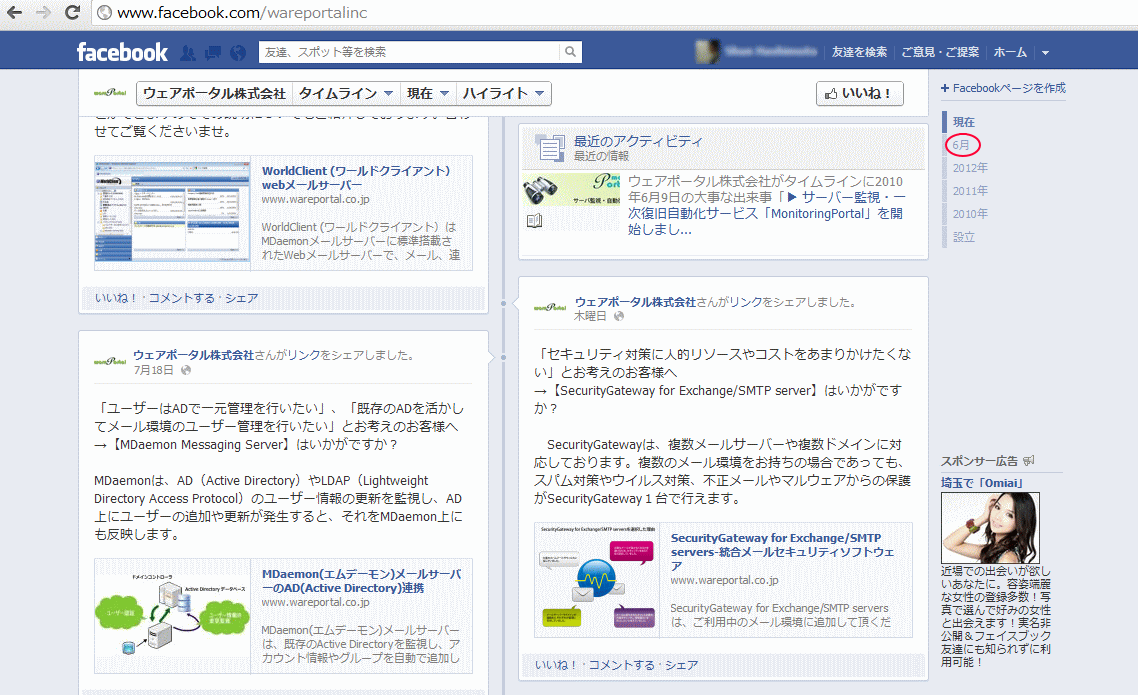The image size is (1138, 695).
Task: Click globe privacy icon beside 7月18日
Action: pos(186,370)
